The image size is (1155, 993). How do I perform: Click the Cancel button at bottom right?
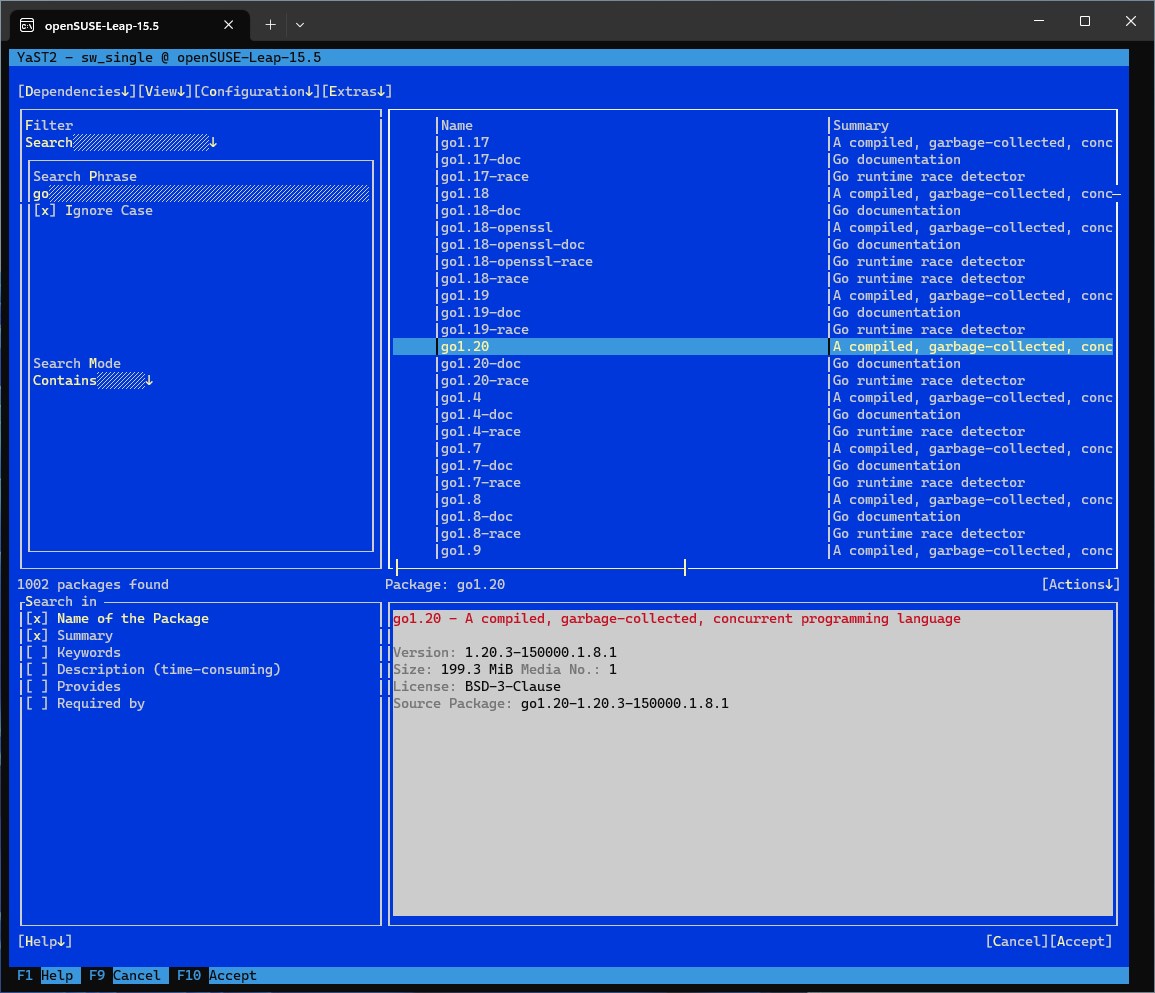coord(1017,941)
